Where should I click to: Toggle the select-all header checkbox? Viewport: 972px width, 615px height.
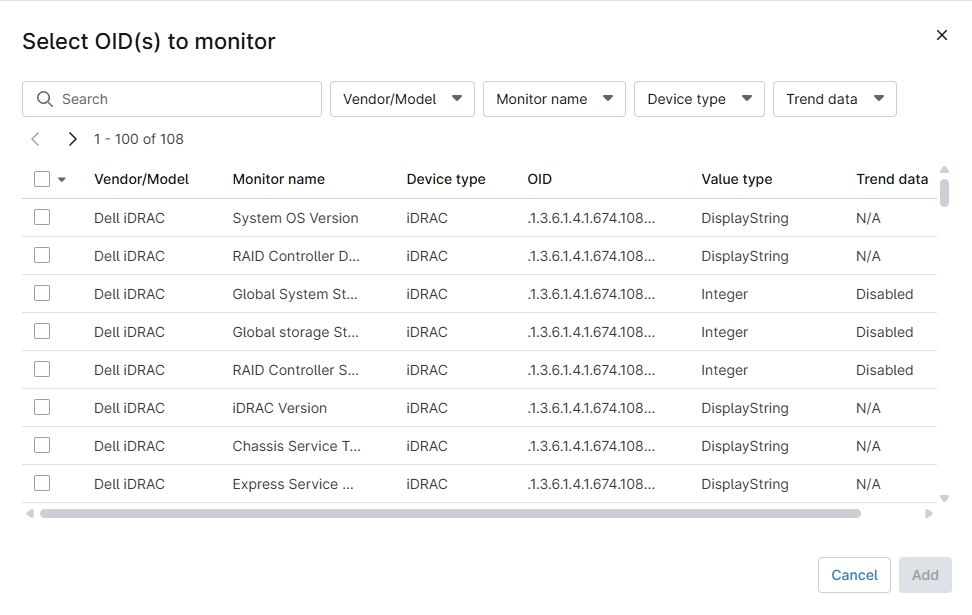[42, 179]
